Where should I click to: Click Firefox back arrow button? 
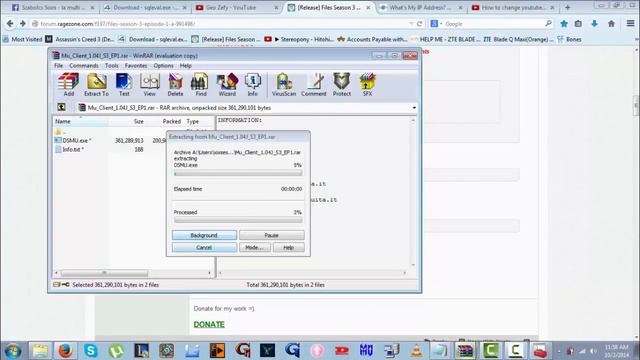pos(10,24)
